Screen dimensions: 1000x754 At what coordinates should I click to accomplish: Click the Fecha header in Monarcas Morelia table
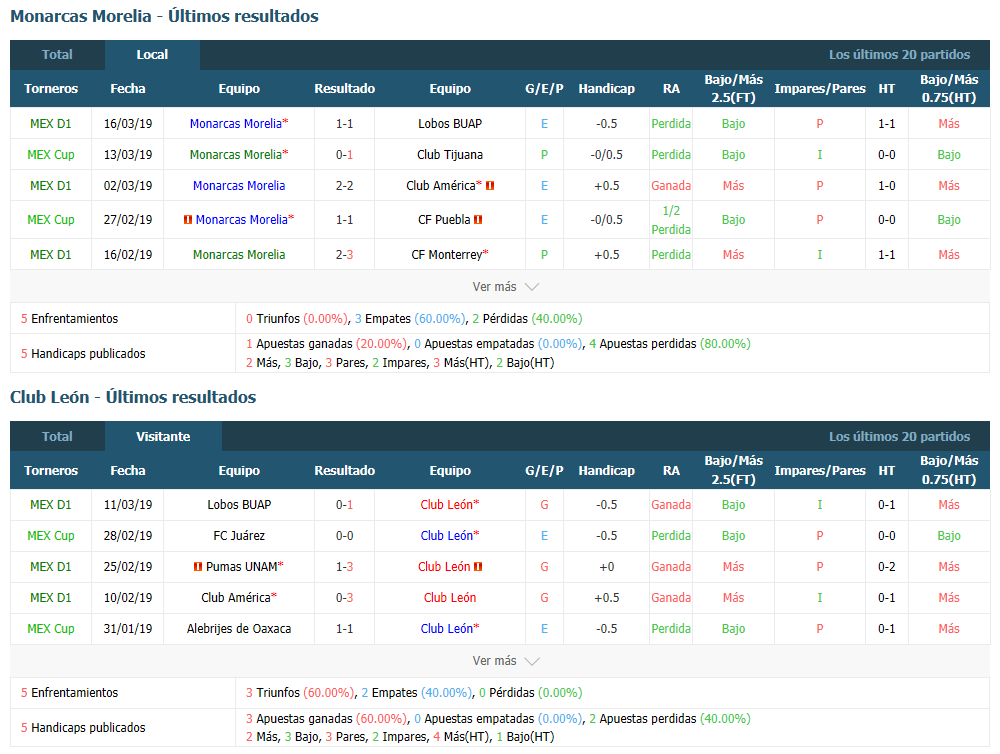128,89
